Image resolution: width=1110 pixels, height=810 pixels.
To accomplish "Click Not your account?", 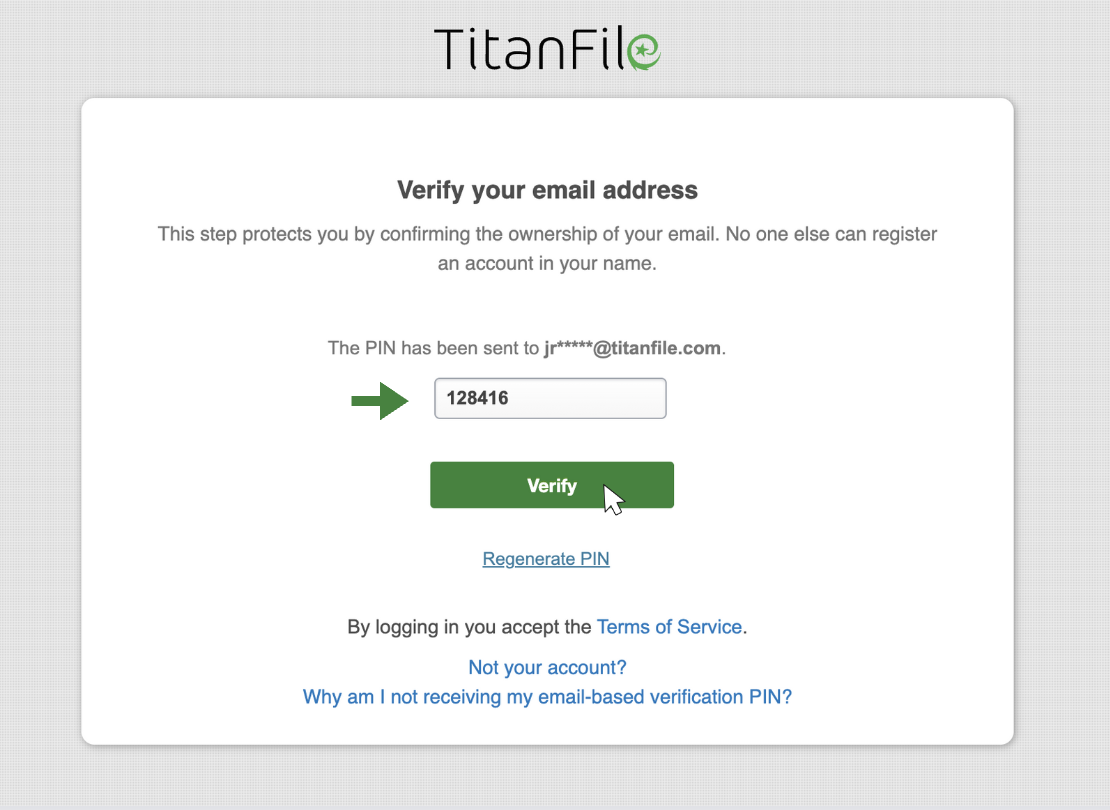I will coord(547,667).
